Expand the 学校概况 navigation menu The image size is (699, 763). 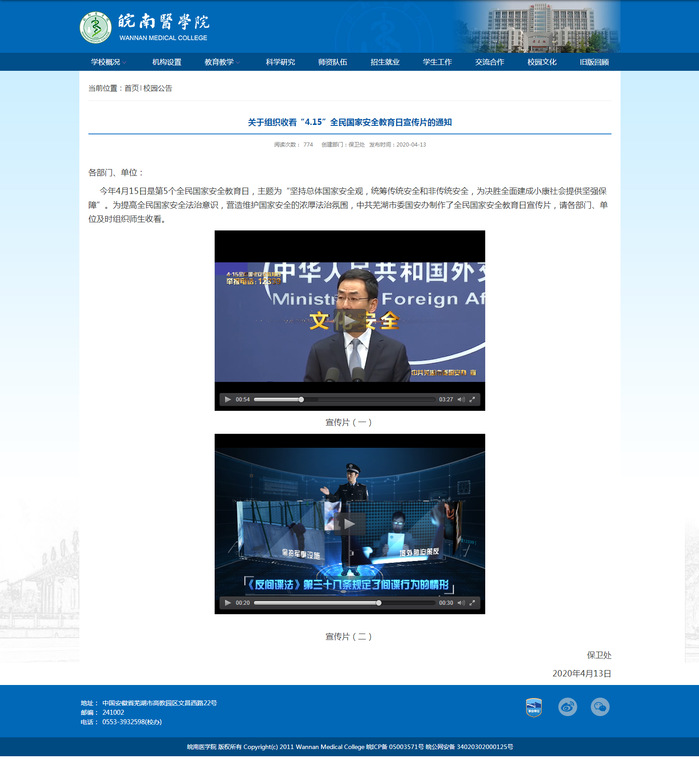click(x=106, y=62)
